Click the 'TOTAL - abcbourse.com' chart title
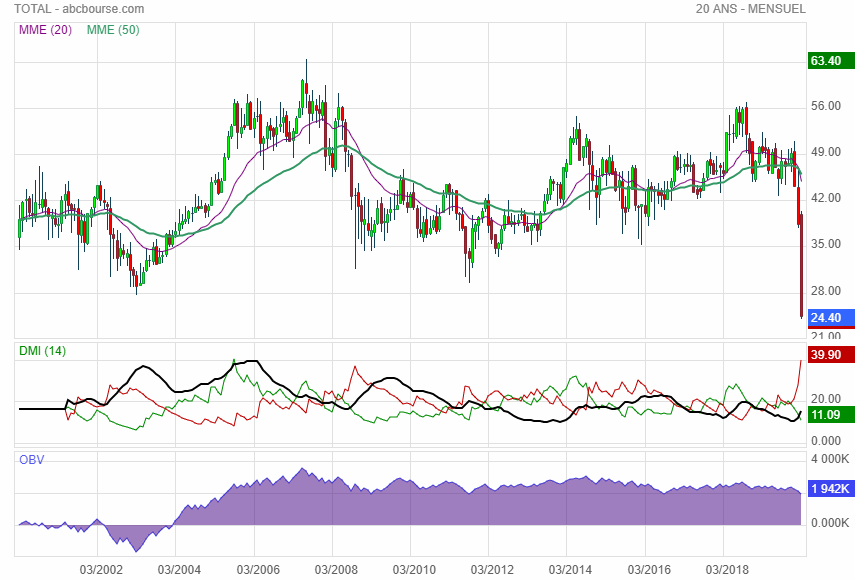This screenshot has height=580, width=855. tap(79, 9)
